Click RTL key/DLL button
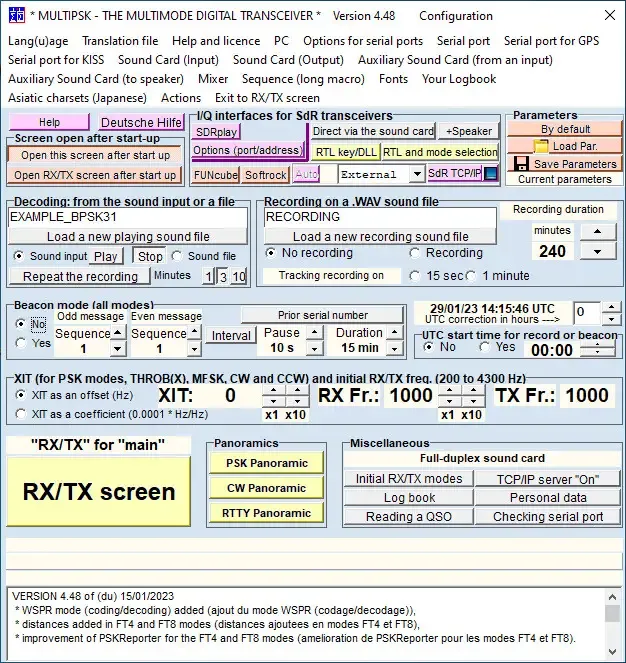The image size is (626, 663). [x=346, y=152]
